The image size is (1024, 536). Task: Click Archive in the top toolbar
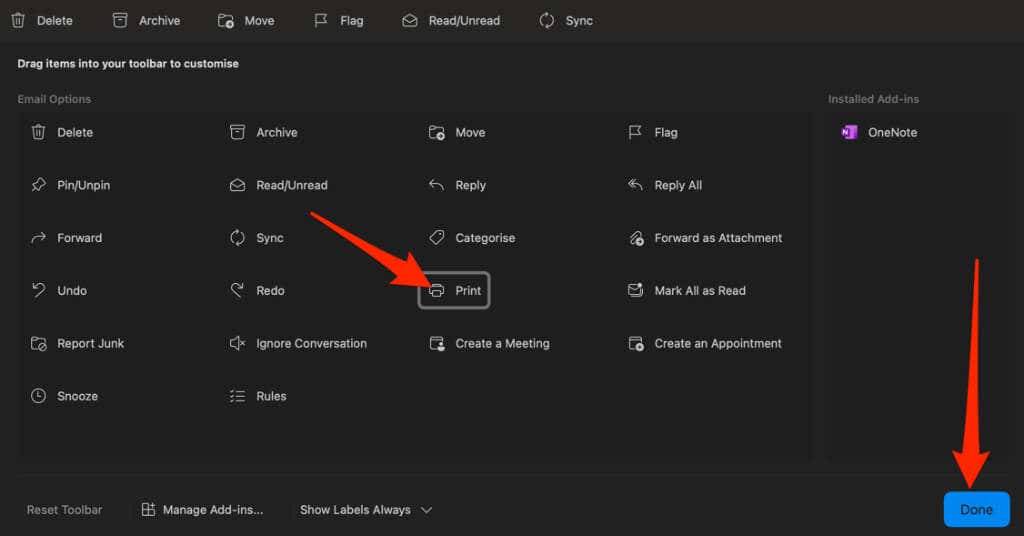(x=146, y=20)
